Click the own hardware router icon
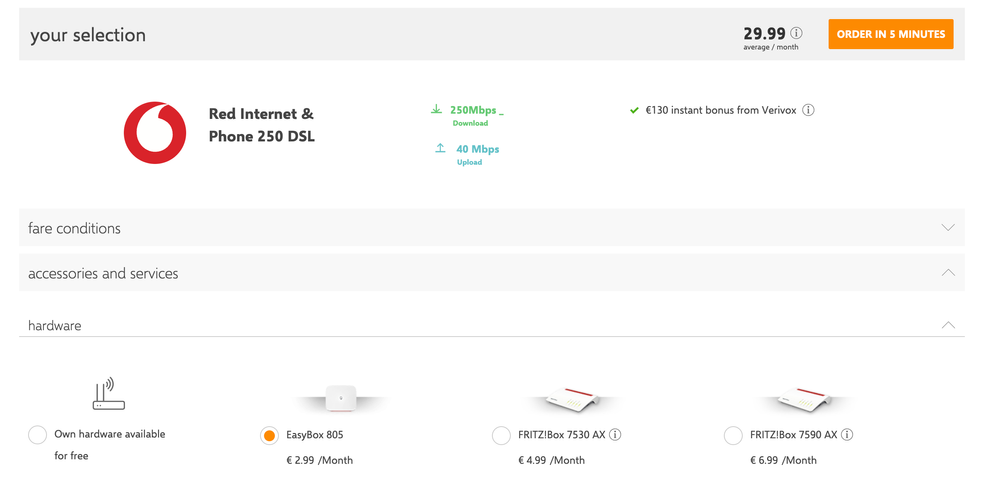The image size is (999, 481). (109, 393)
